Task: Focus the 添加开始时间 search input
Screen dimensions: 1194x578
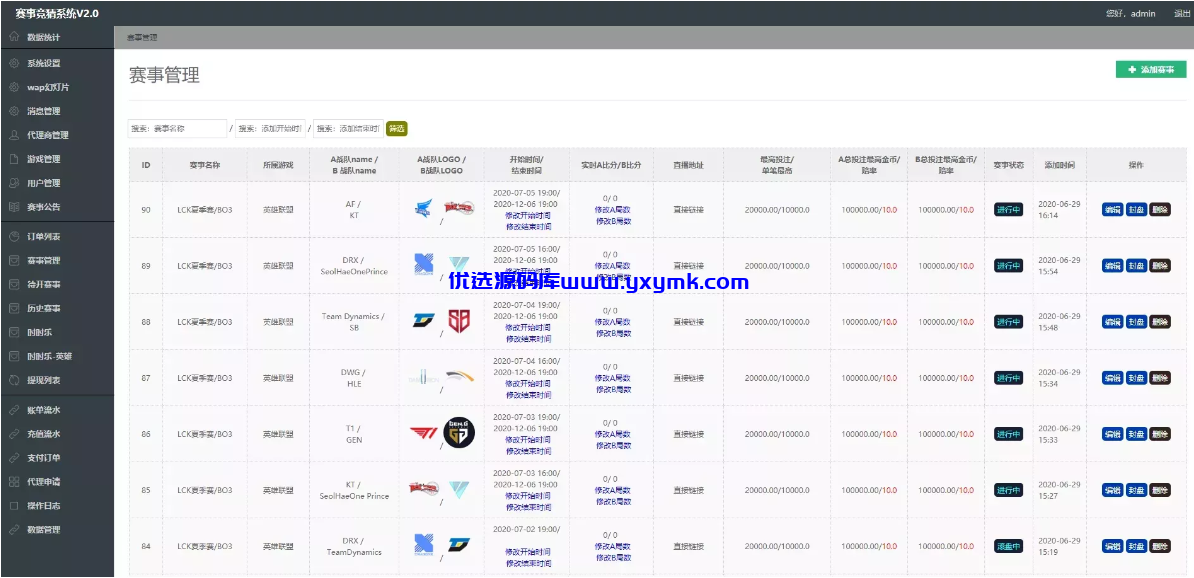Action: click(x=271, y=129)
